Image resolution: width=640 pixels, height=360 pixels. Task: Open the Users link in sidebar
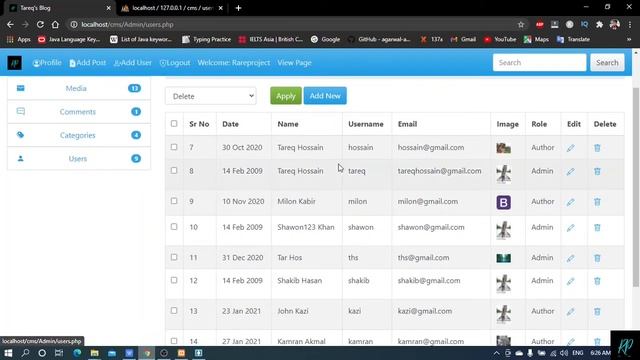(x=78, y=159)
